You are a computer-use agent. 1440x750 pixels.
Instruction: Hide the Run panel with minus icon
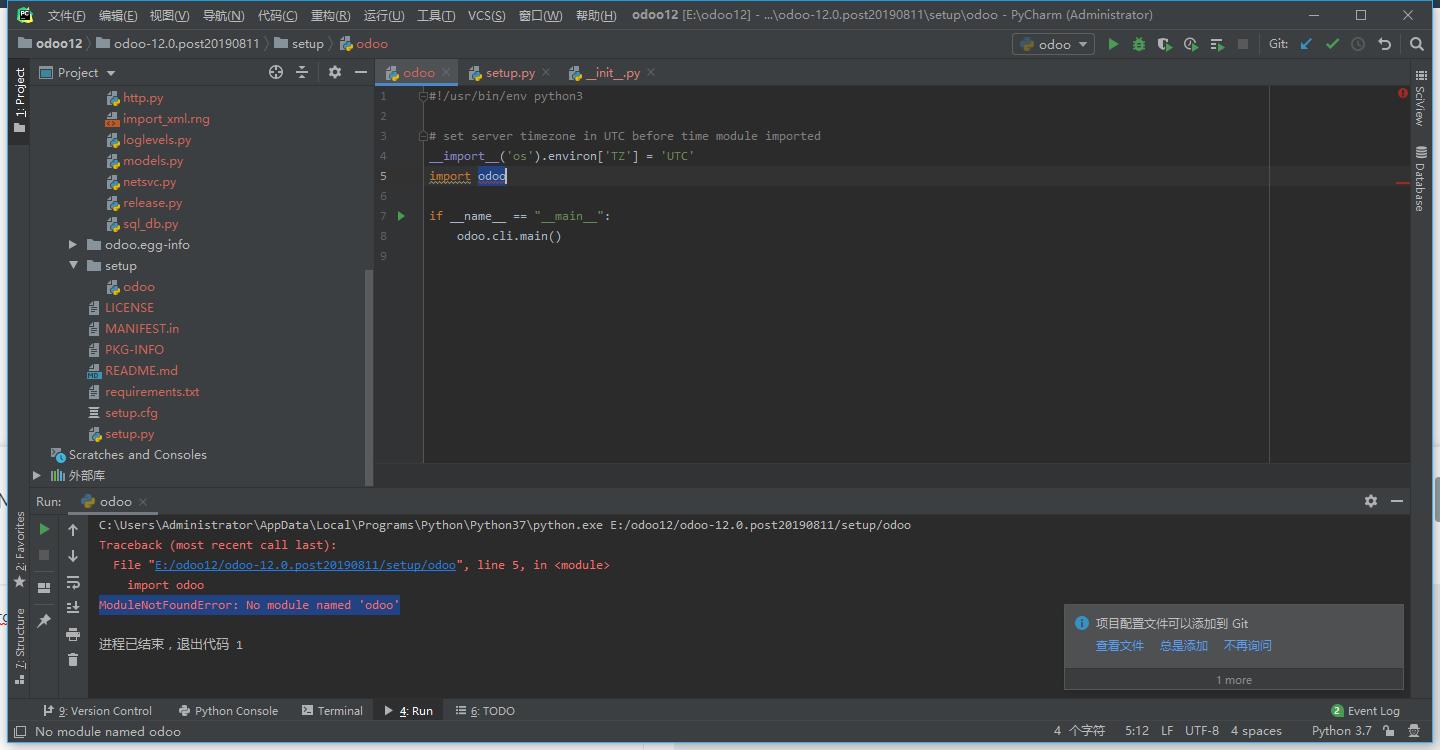pyautogui.click(x=1397, y=501)
